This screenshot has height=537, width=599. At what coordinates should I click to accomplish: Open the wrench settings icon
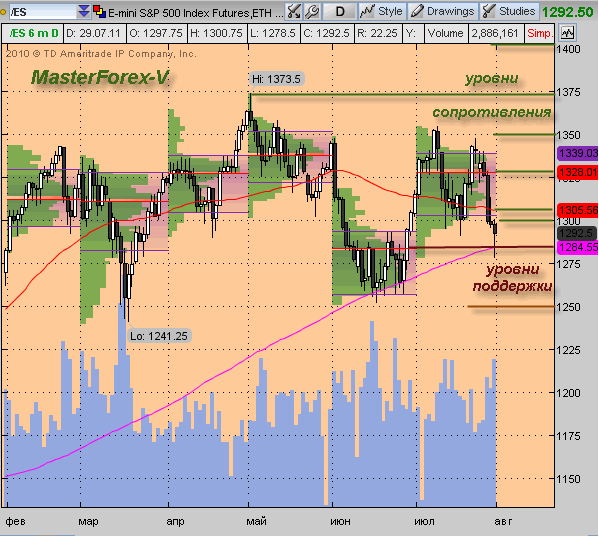tap(312, 12)
